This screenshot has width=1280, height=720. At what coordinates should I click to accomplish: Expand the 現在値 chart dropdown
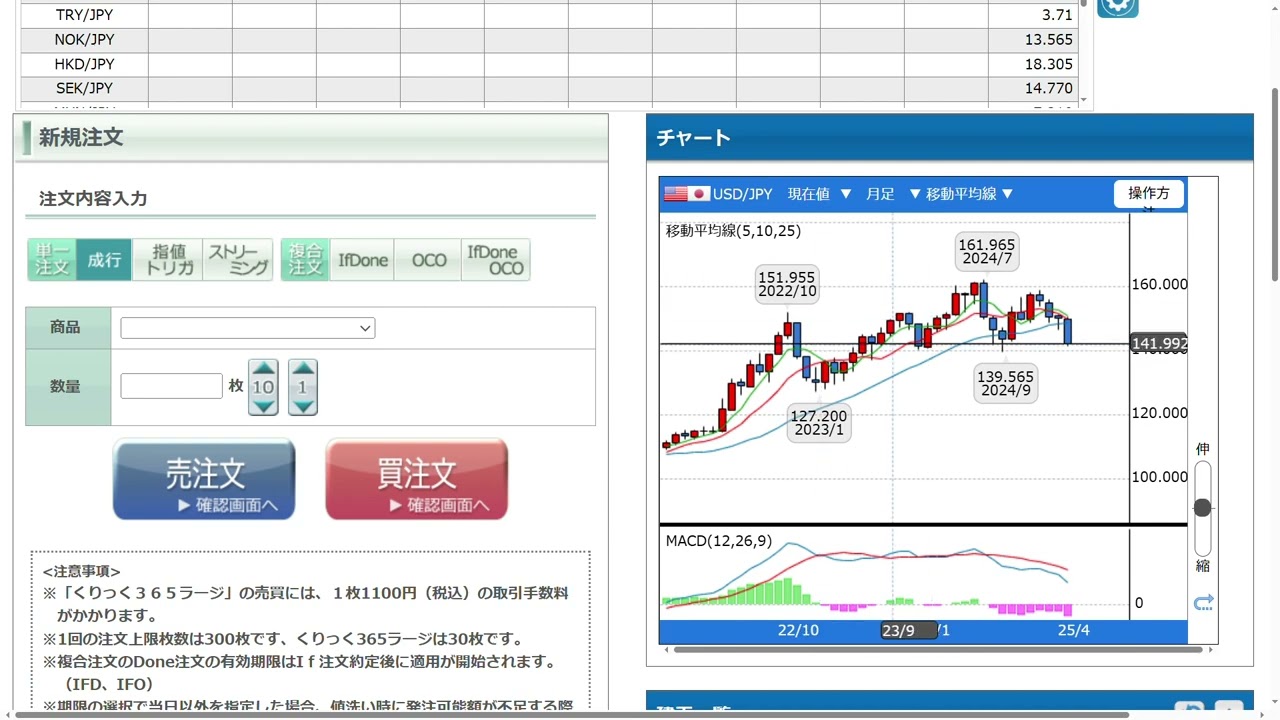(819, 194)
